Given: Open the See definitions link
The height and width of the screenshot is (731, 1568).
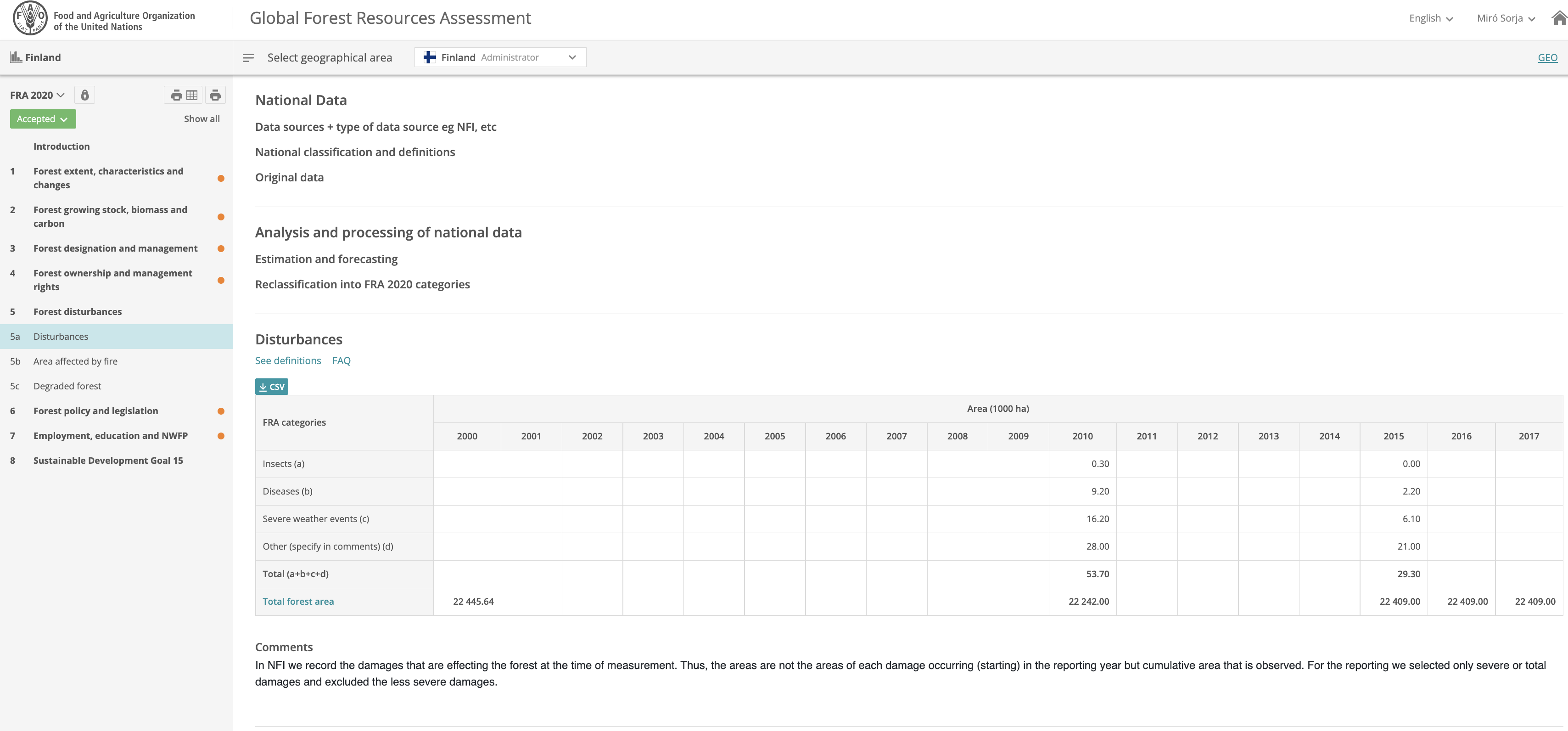Looking at the screenshot, I should point(288,360).
